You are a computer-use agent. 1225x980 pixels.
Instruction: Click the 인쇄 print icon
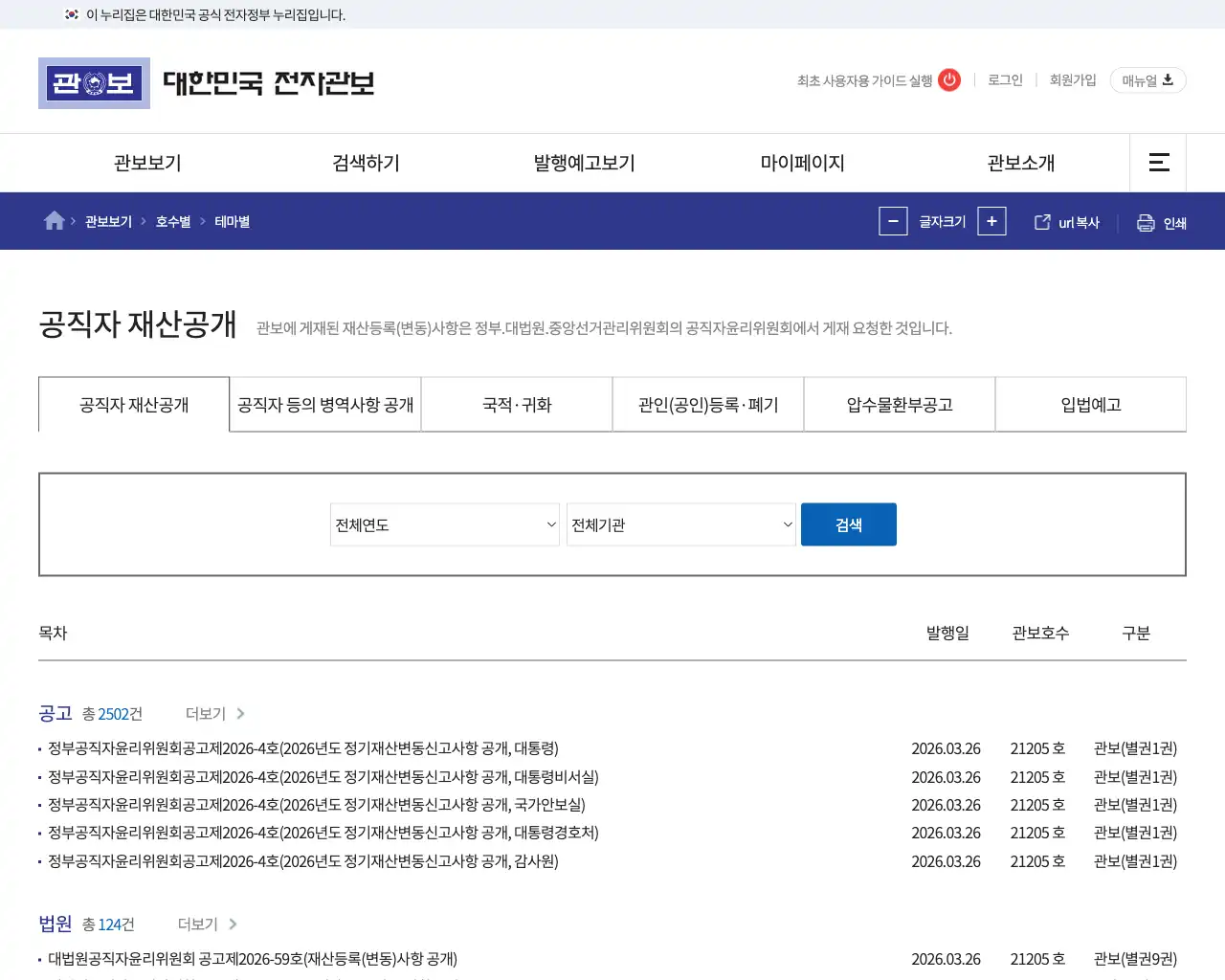(1146, 221)
